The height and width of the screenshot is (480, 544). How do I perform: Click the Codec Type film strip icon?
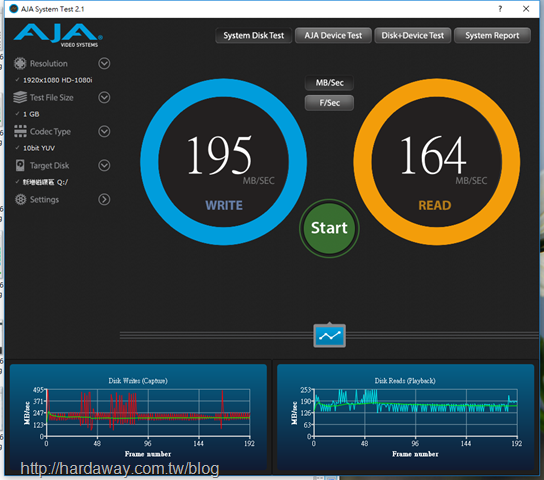pyautogui.click(x=20, y=131)
